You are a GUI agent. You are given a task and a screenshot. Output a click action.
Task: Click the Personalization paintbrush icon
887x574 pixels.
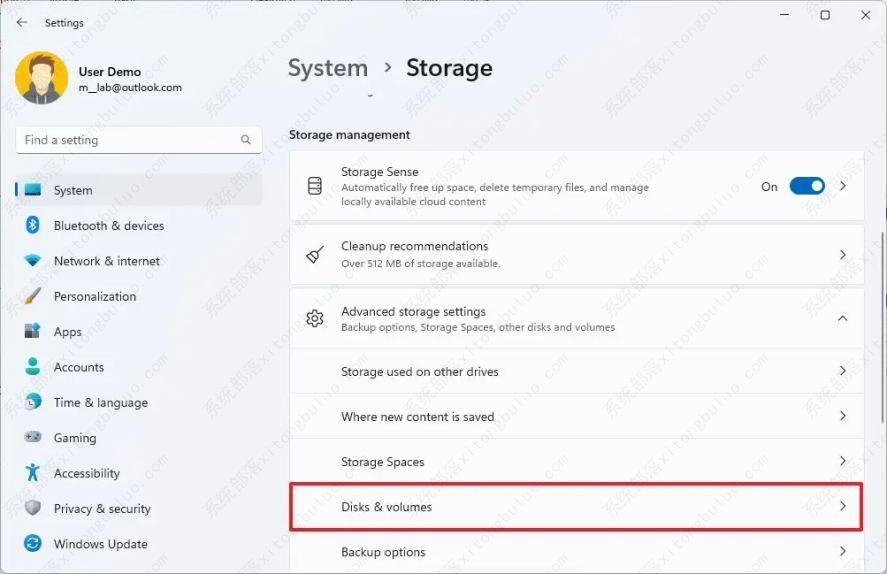pyautogui.click(x=32, y=296)
